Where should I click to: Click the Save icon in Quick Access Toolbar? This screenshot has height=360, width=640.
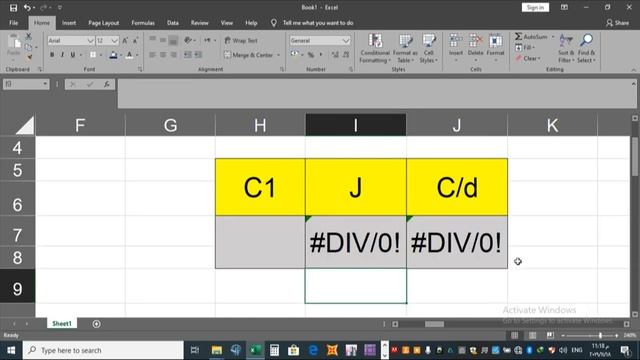[x=13, y=7]
